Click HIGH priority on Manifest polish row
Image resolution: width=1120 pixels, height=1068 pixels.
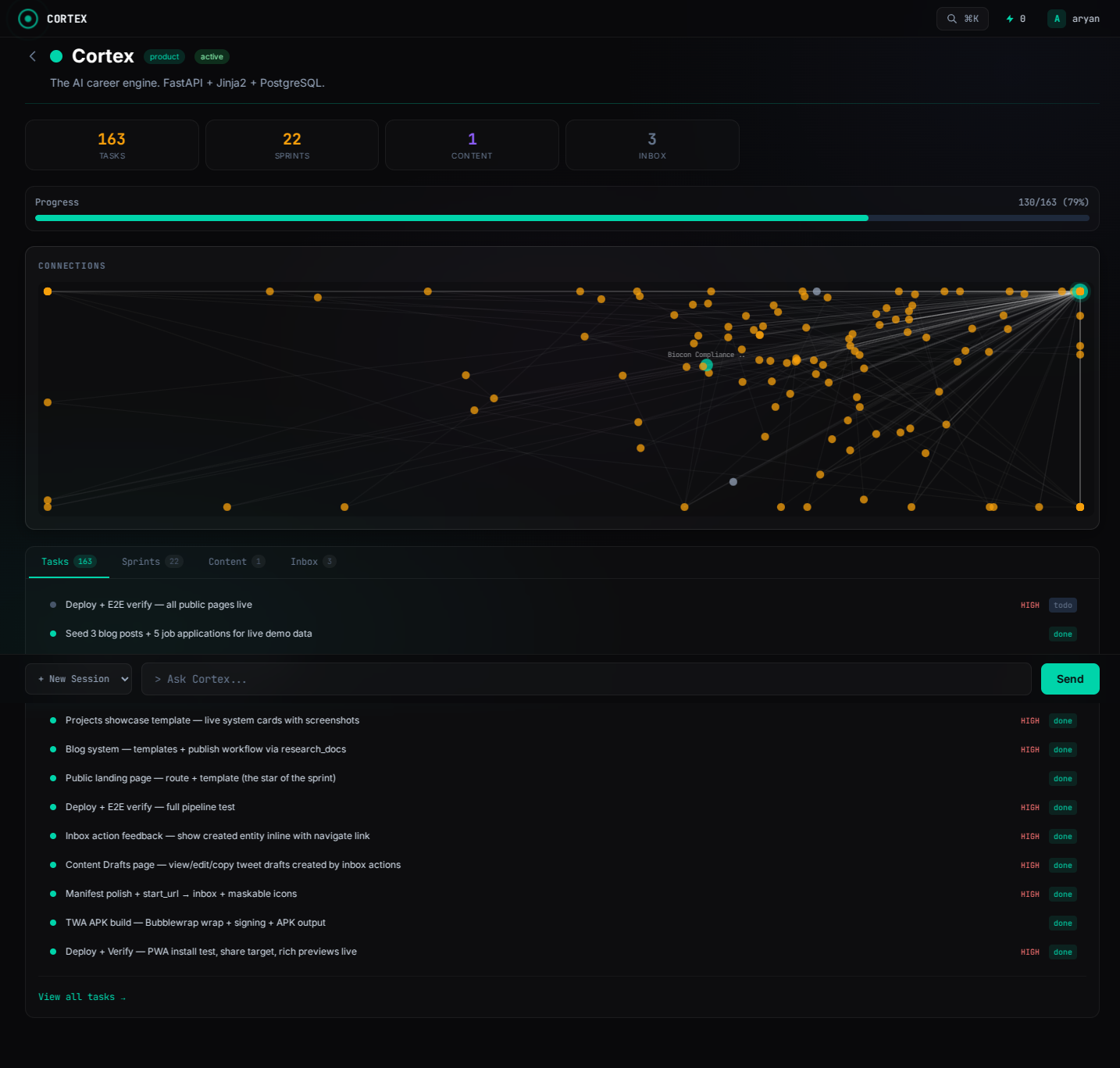(1030, 894)
